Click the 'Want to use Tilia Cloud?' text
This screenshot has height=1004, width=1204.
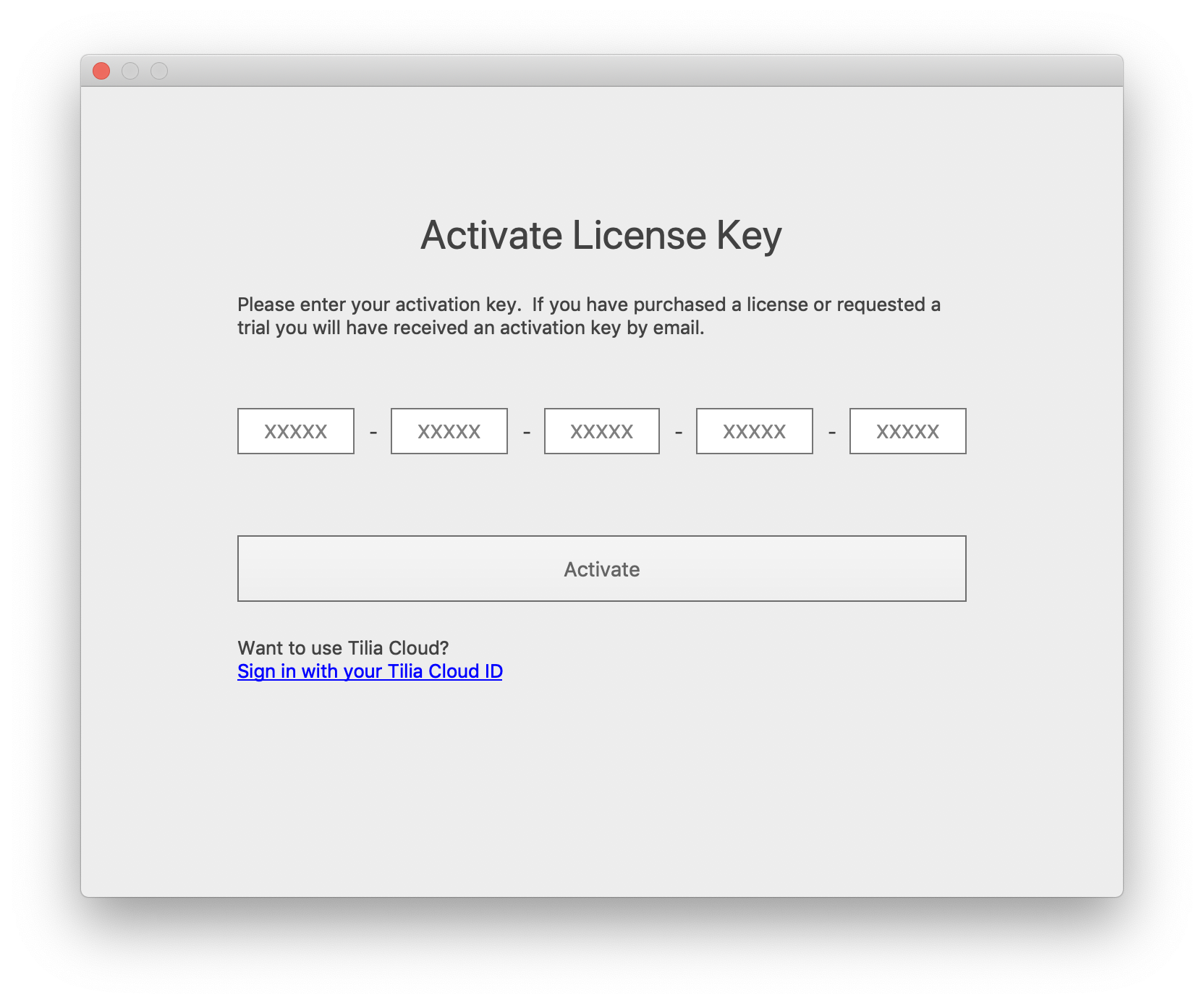point(343,647)
